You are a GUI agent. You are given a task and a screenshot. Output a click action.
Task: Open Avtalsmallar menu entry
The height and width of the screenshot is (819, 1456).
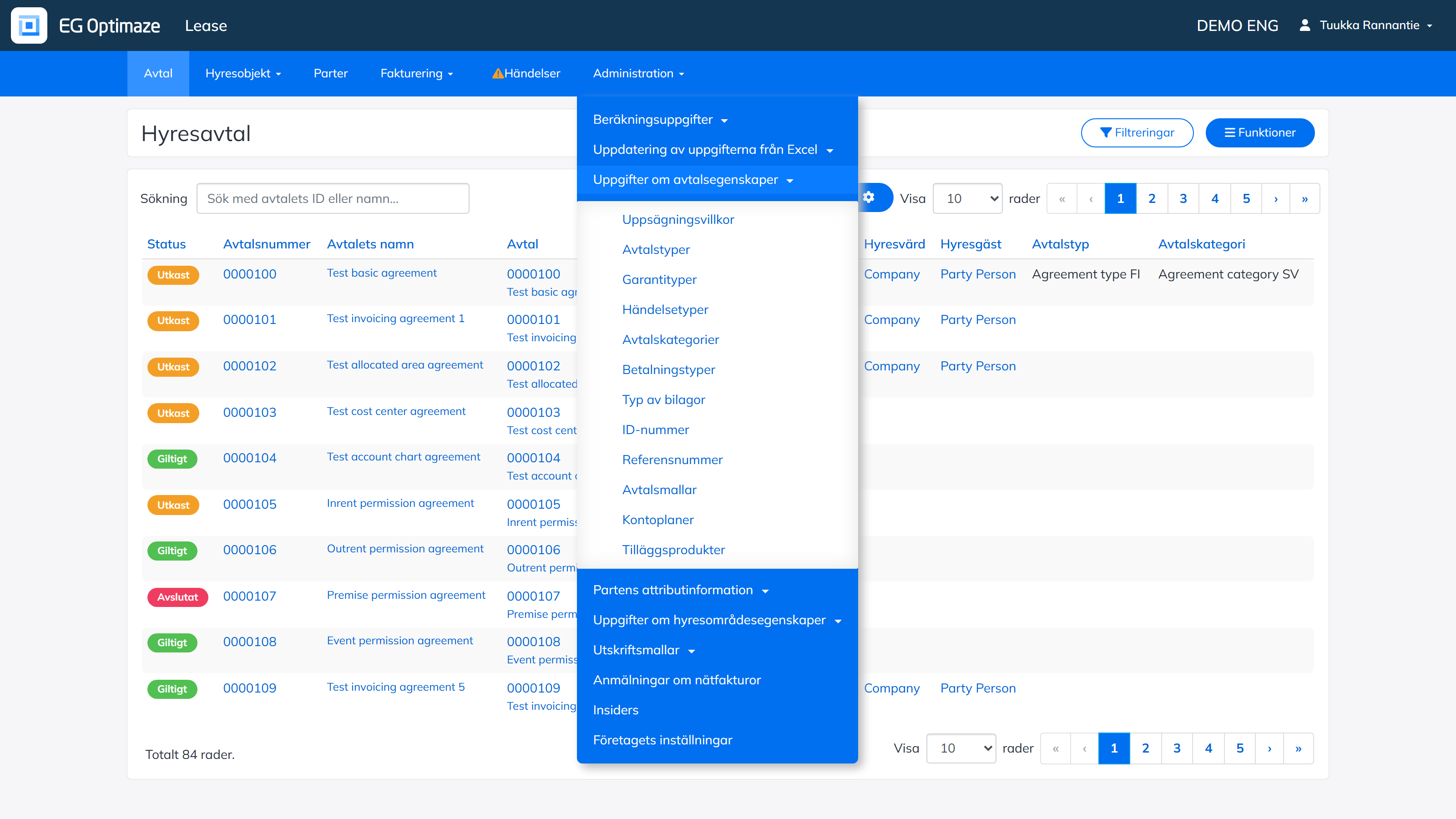659,490
